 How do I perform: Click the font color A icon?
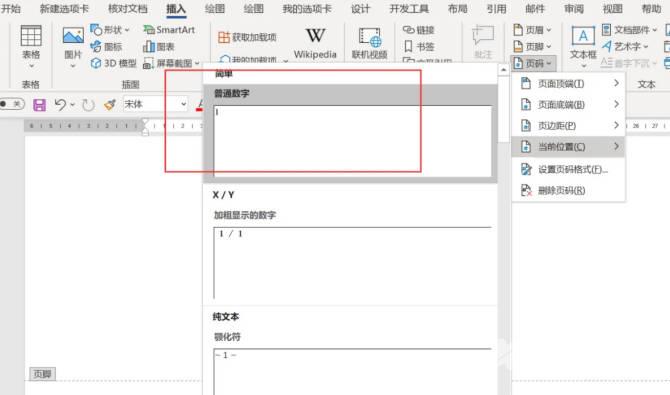[200, 105]
